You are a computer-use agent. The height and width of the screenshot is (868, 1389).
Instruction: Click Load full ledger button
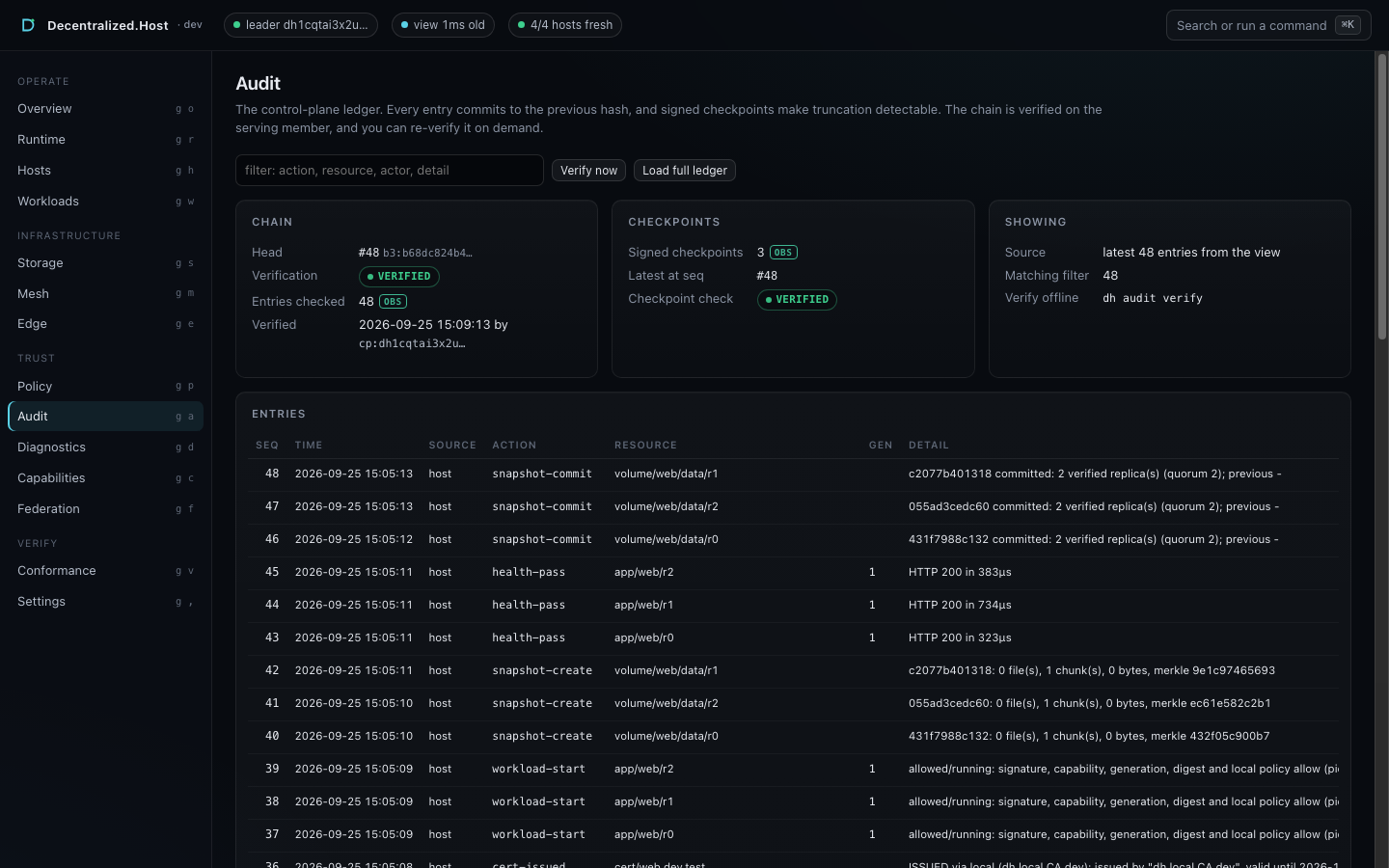(685, 170)
